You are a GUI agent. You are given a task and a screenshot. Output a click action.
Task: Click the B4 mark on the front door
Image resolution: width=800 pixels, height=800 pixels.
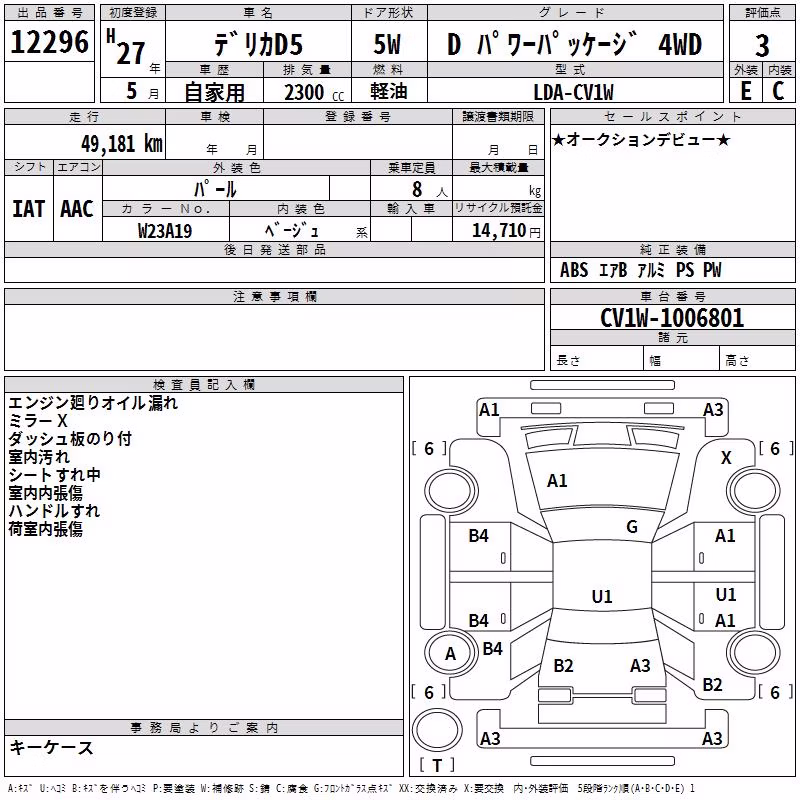[x=479, y=536]
